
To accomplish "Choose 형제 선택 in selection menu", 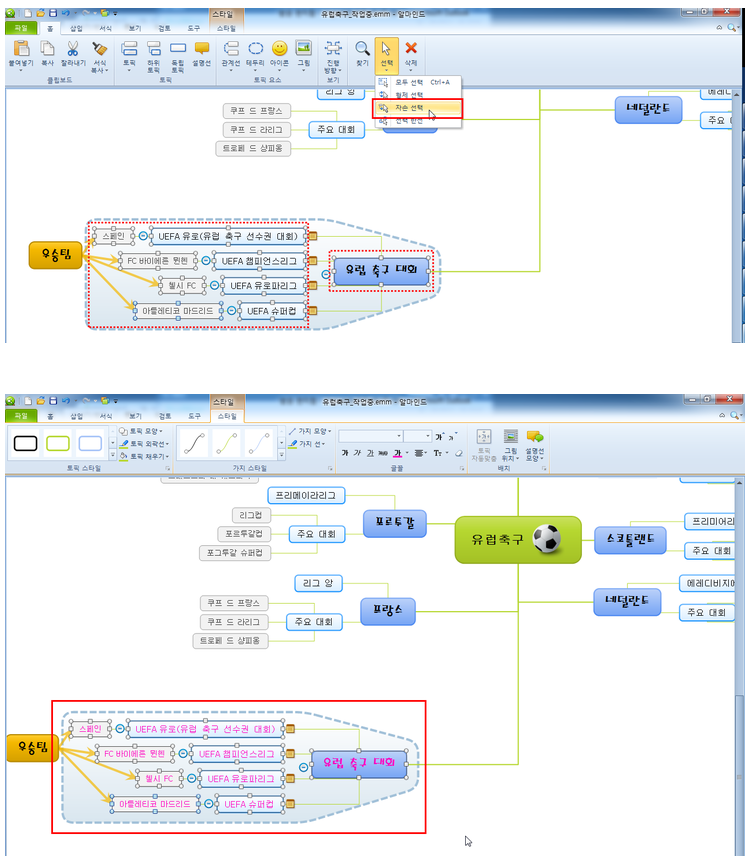I will (418, 95).
